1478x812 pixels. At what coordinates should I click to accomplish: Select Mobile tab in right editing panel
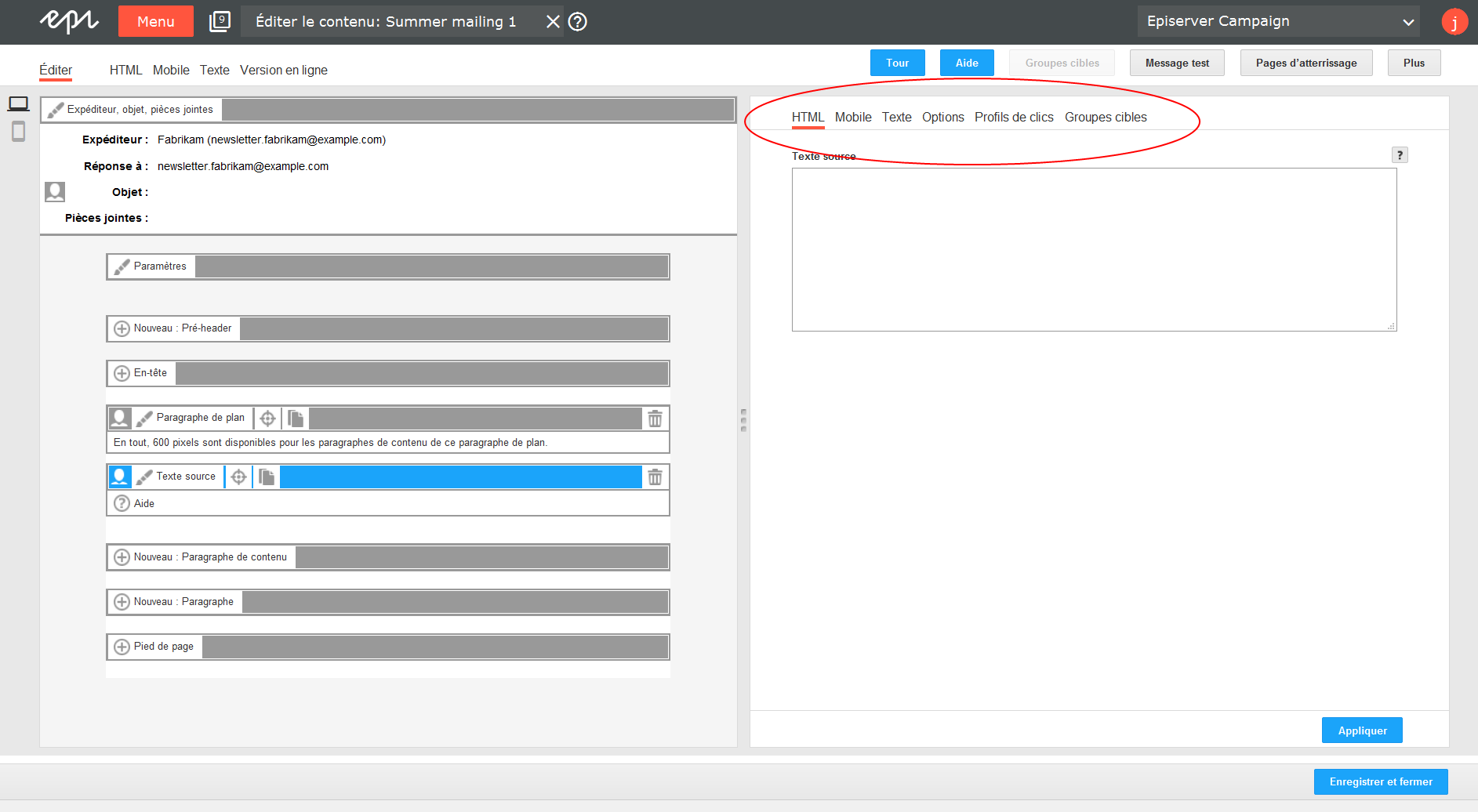(853, 117)
